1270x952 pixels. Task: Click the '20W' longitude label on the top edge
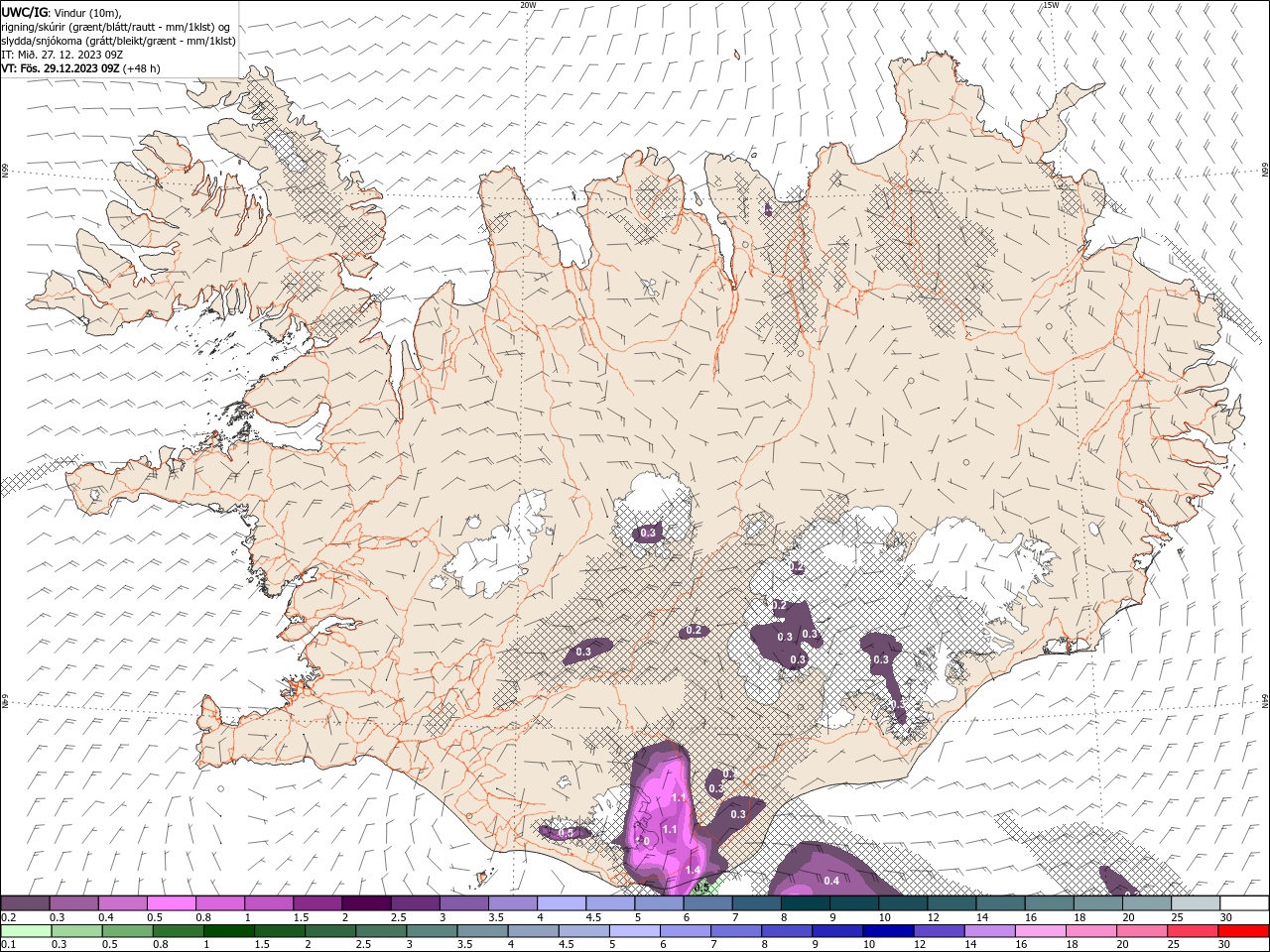tap(528, 5)
